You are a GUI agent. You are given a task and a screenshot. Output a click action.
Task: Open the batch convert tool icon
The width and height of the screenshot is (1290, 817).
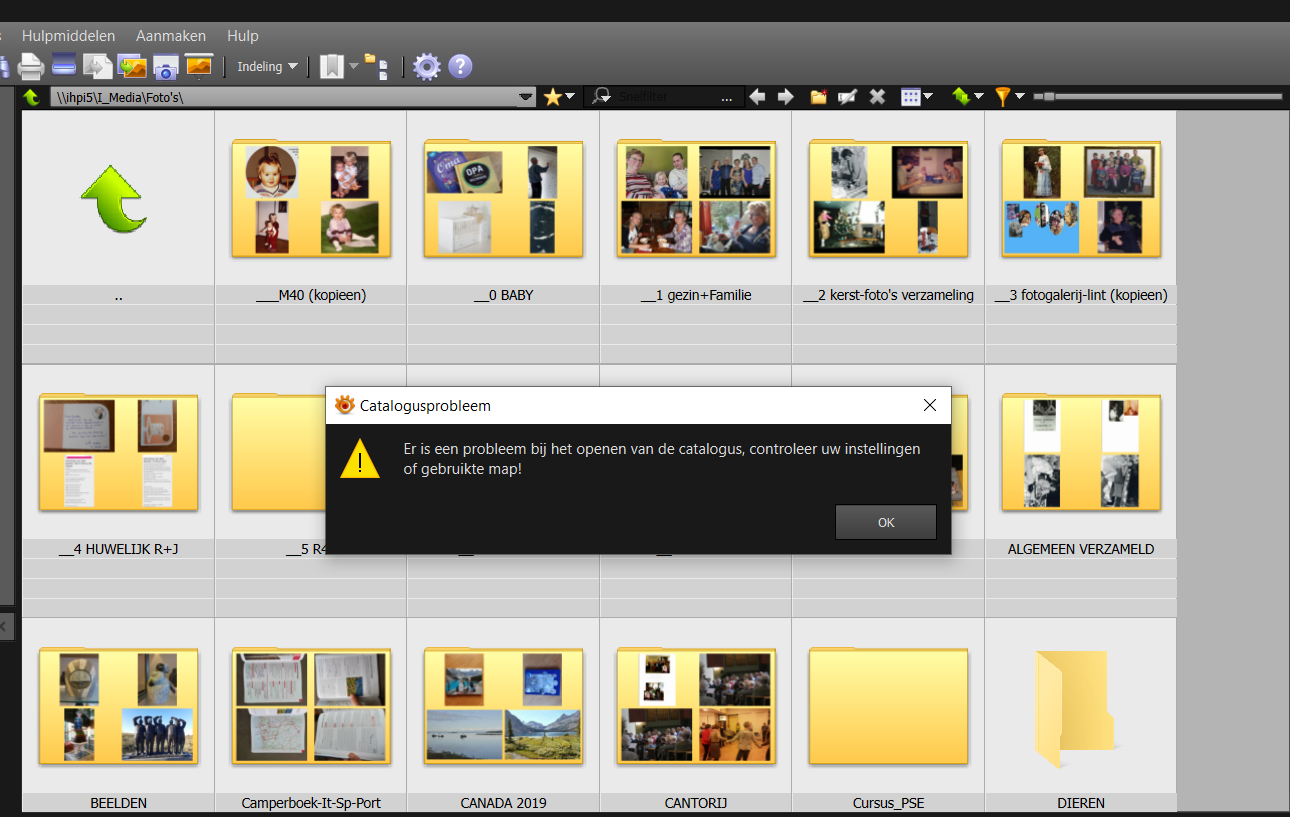pyautogui.click(x=98, y=67)
